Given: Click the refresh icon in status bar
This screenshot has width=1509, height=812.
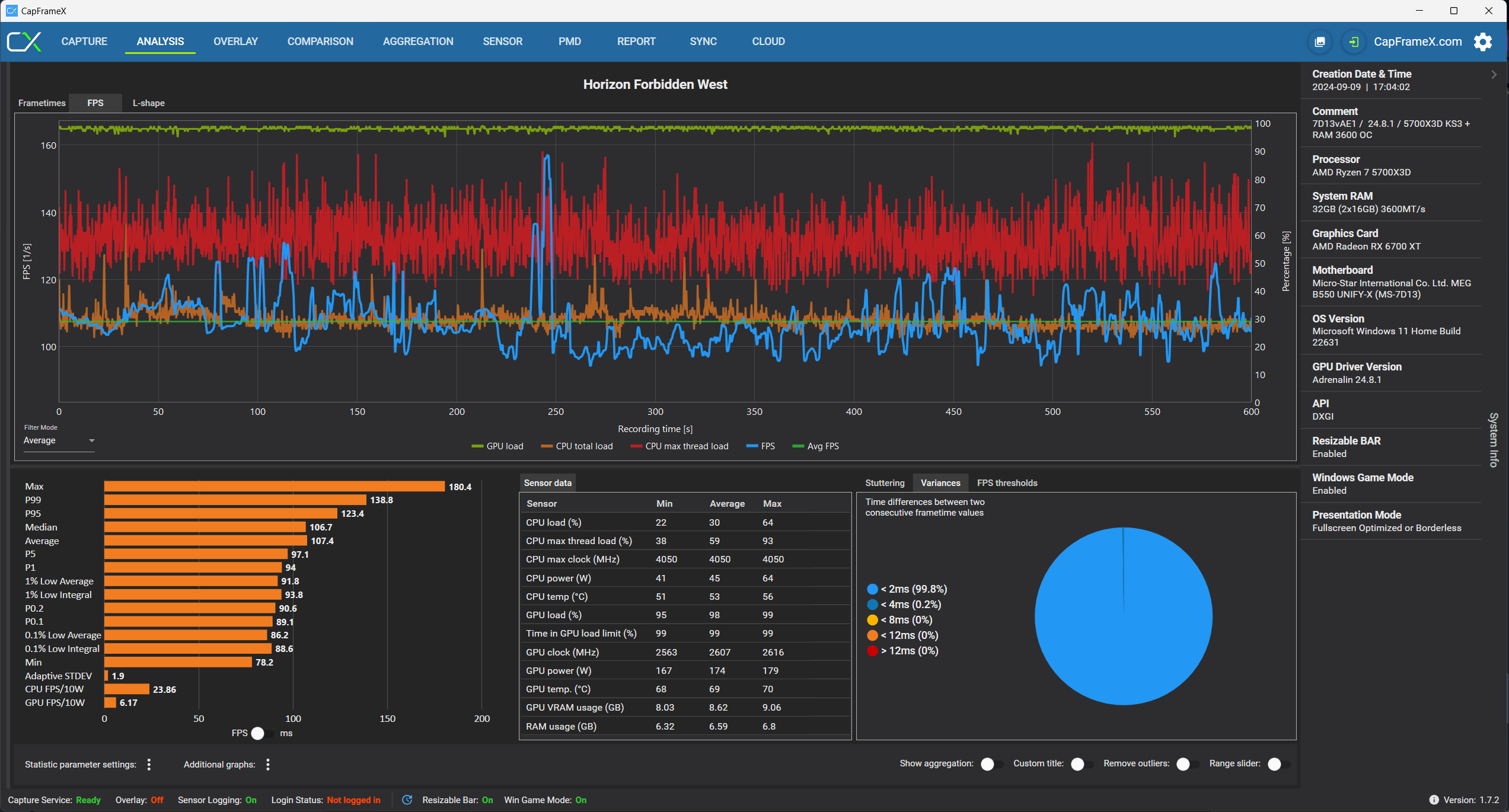Looking at the screenshot, I should 407,800.
